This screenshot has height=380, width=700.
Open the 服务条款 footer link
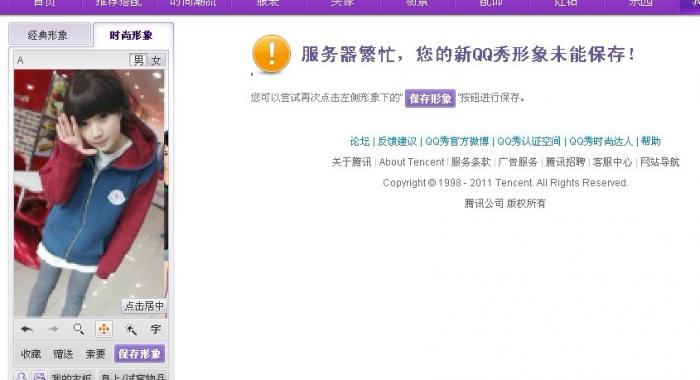click(471, 162)
